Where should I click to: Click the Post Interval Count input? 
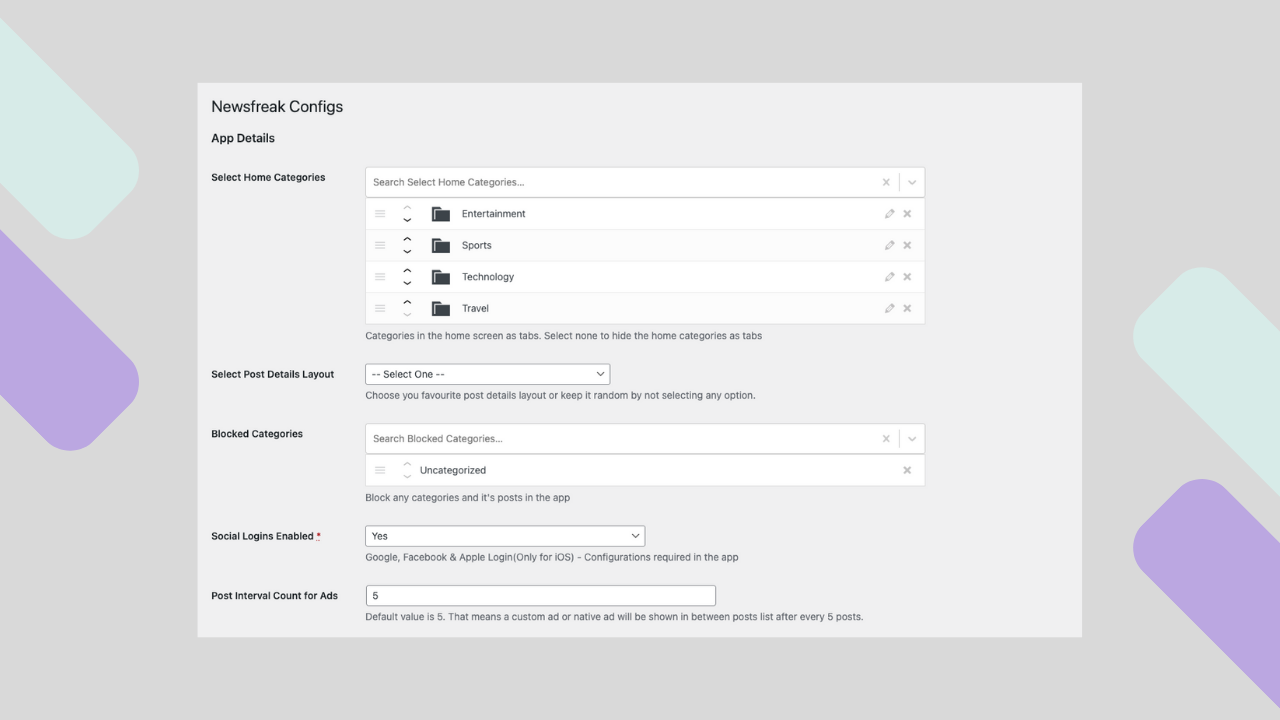coord(540,596)
